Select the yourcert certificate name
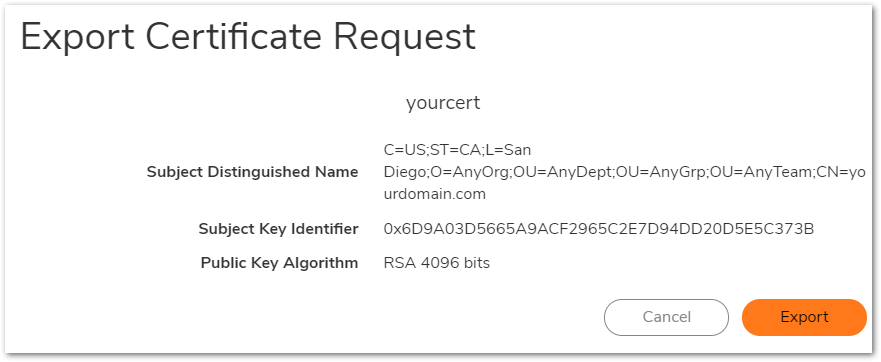This screenshot has height=362, width=881. tap(443, 103)
